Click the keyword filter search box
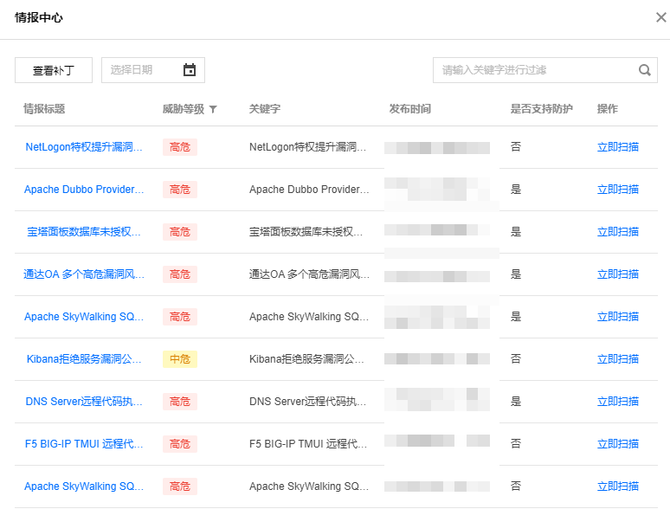Viewport: 670px width, 509px height. tap(534, 70)
